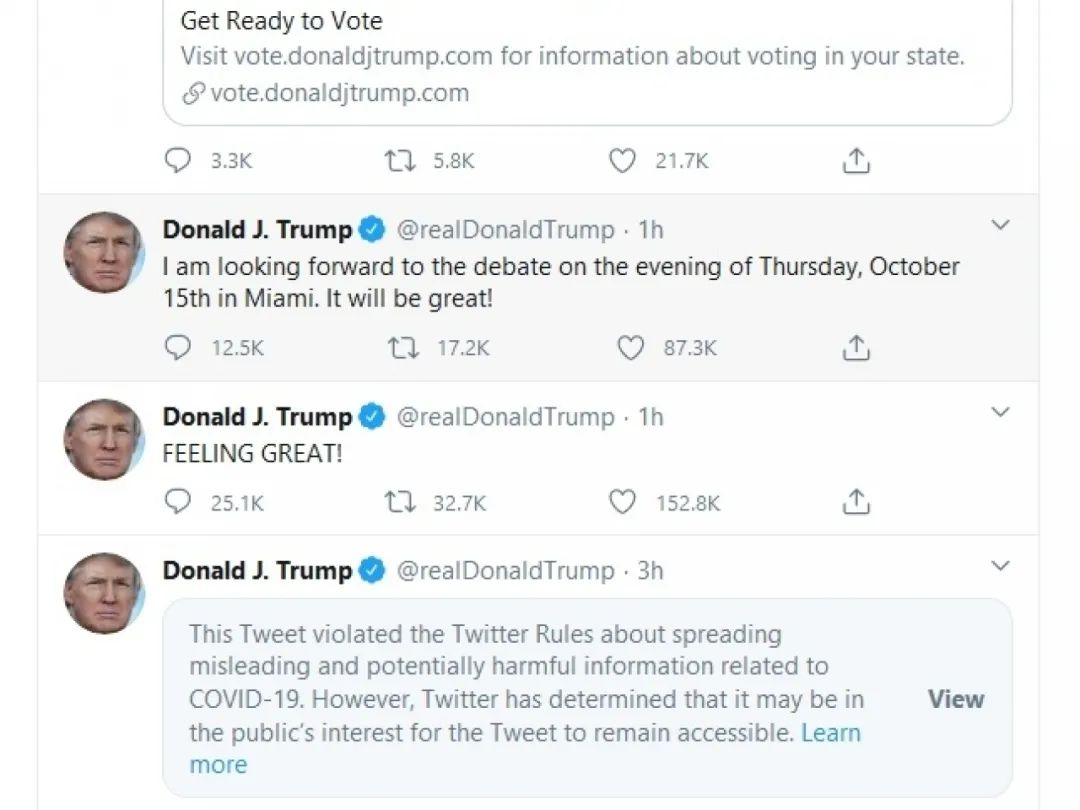
Task: Open options chevron on debate tweet
Action: (x=1000, y=225)
